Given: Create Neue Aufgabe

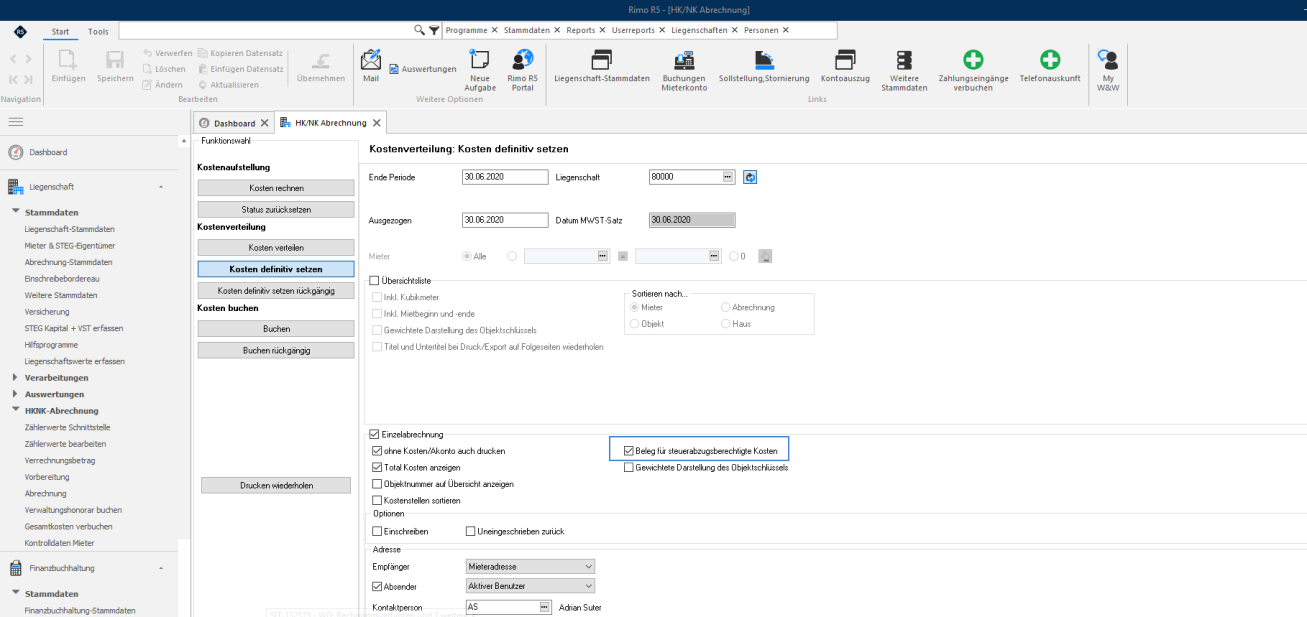Looking at the screenshot, I should pyautogui.click(x=480, y=70).
